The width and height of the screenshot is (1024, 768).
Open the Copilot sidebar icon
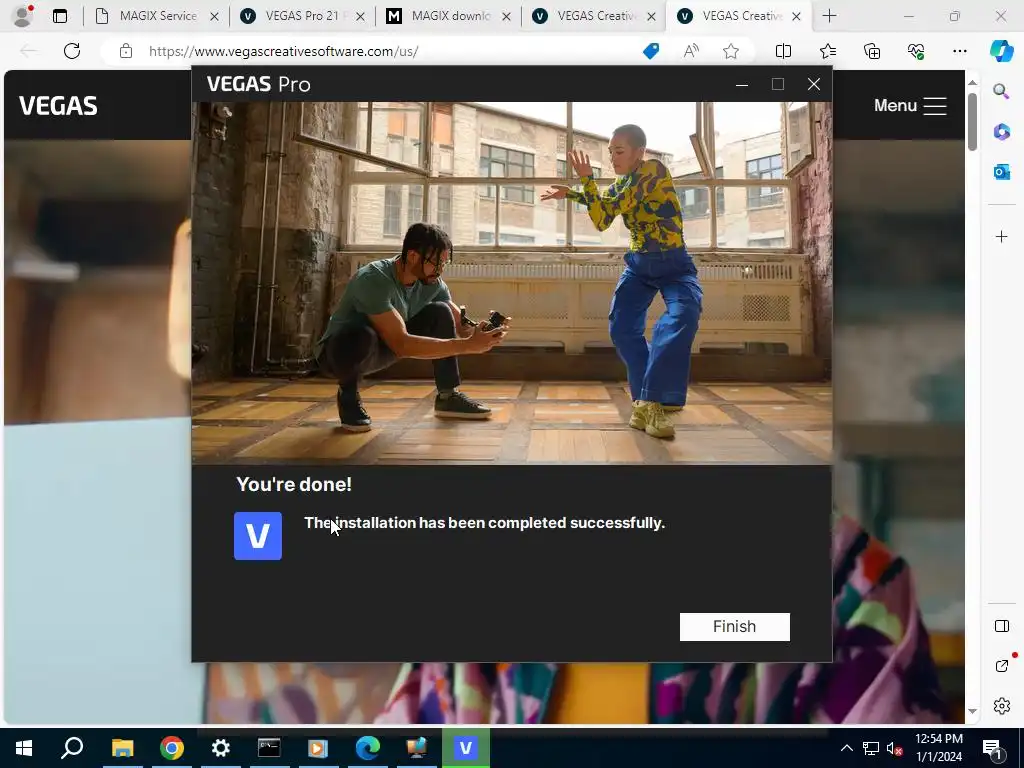pyautogui.click(x=1001, y=51)
